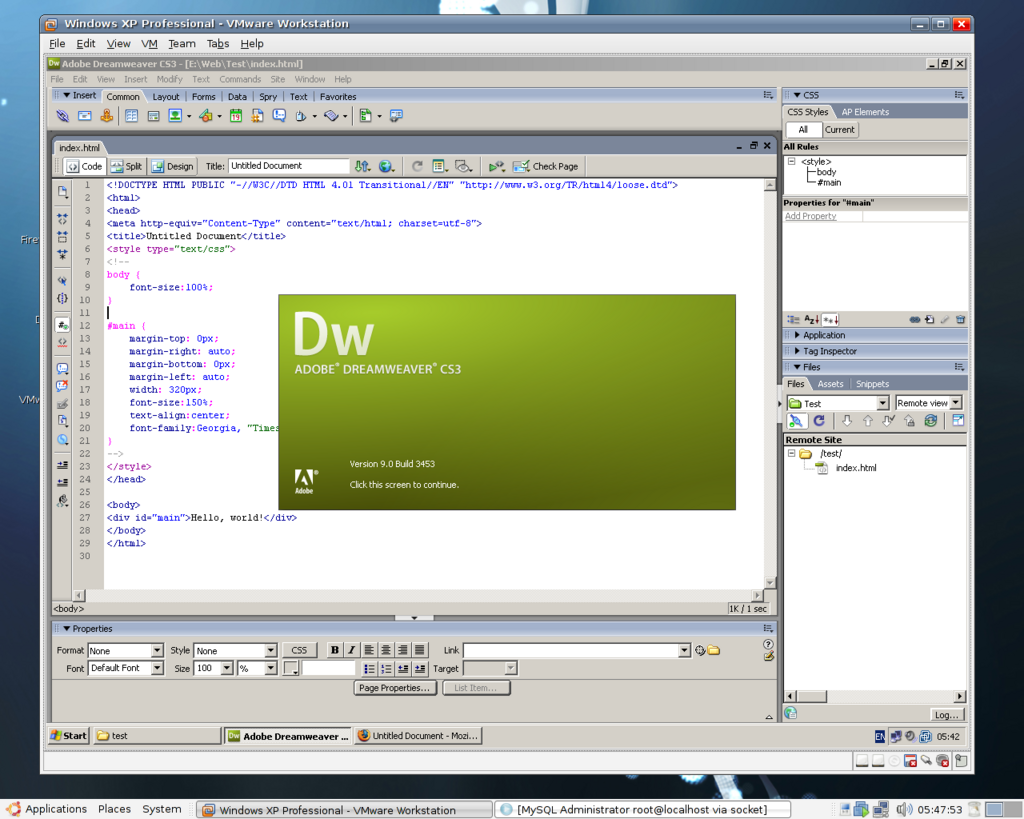Browse for a link file with folder icon

[714, 650]
